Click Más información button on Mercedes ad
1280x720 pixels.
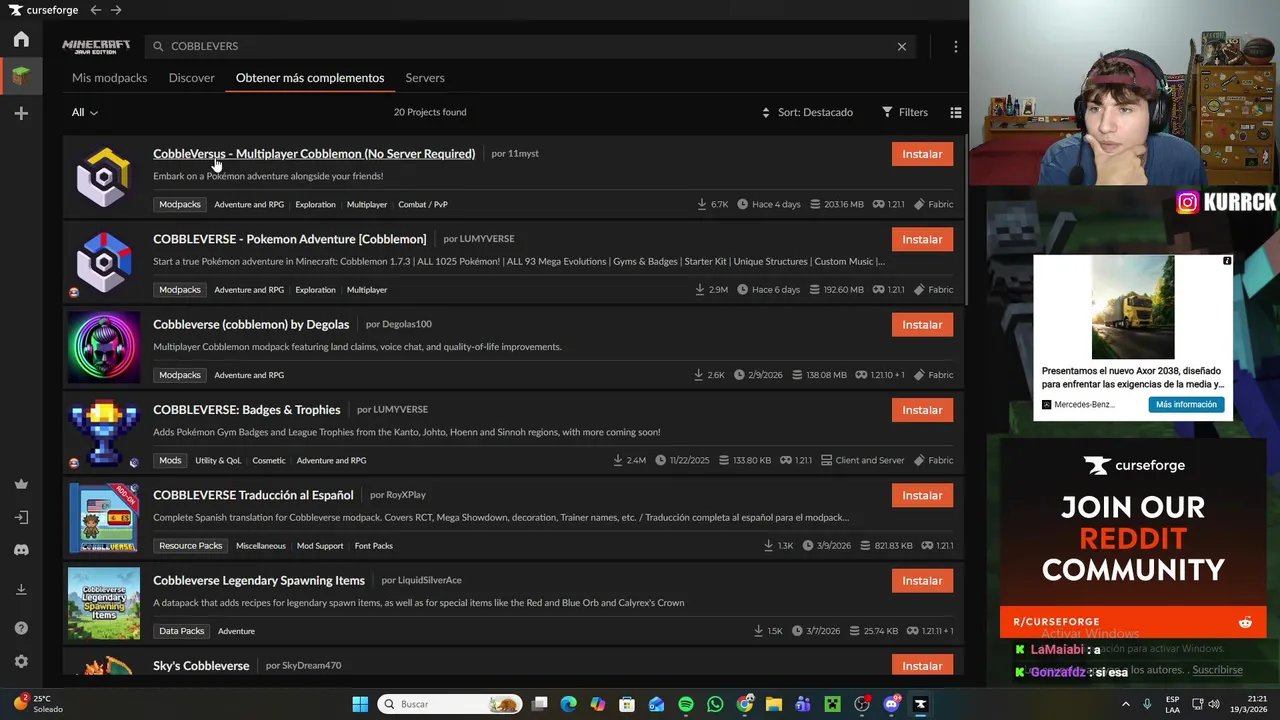click(1186, 404)
